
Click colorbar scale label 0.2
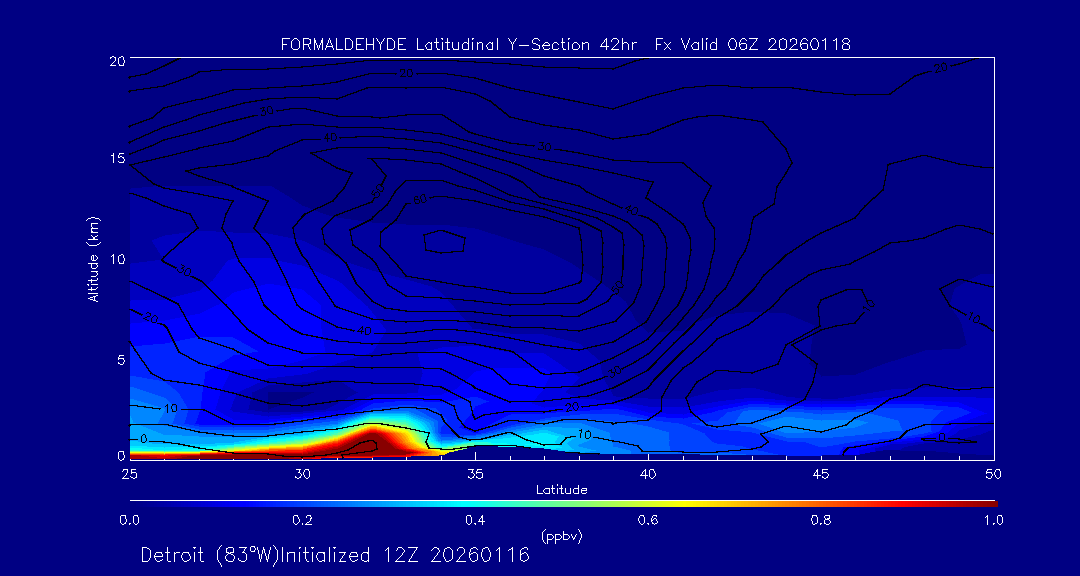[302, 520]
